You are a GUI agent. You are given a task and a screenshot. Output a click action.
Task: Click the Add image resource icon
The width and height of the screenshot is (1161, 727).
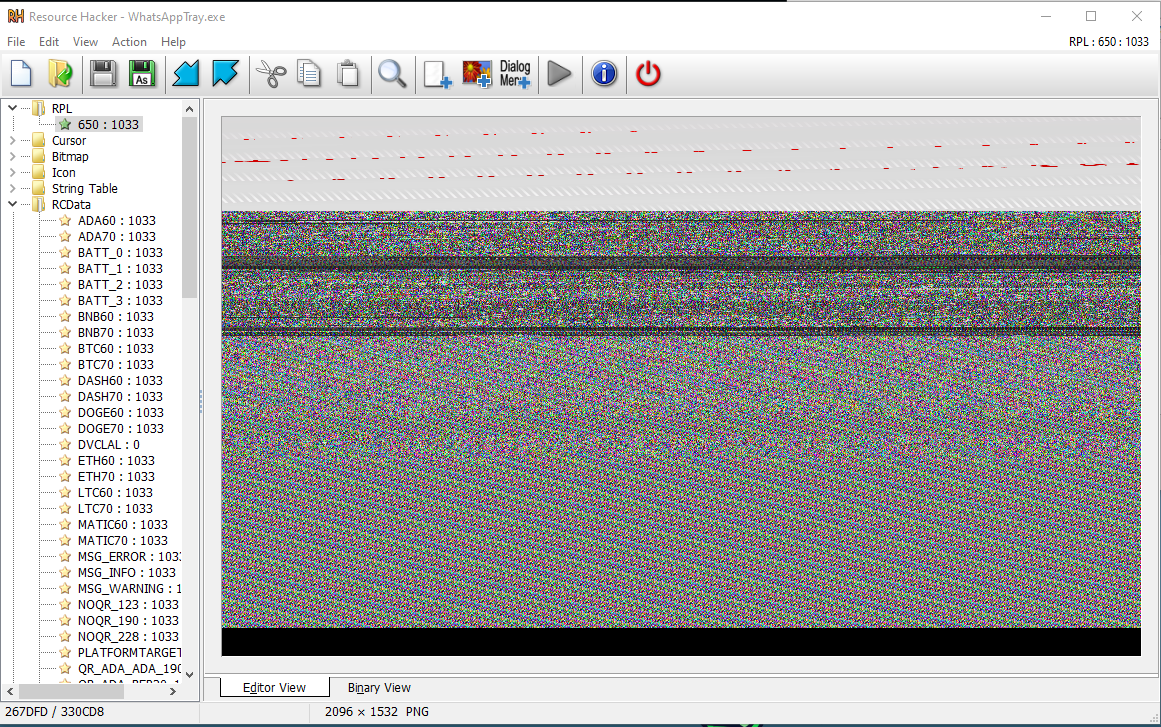pos(477,74)
